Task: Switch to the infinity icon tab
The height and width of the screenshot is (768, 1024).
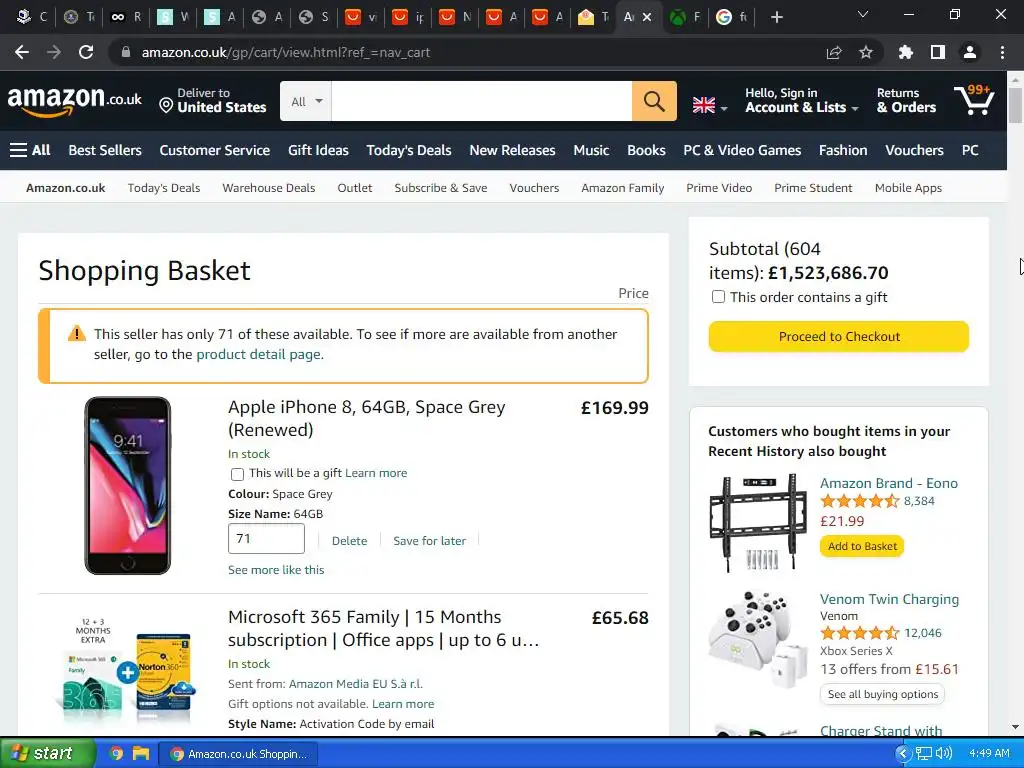Action: [126, 17]
